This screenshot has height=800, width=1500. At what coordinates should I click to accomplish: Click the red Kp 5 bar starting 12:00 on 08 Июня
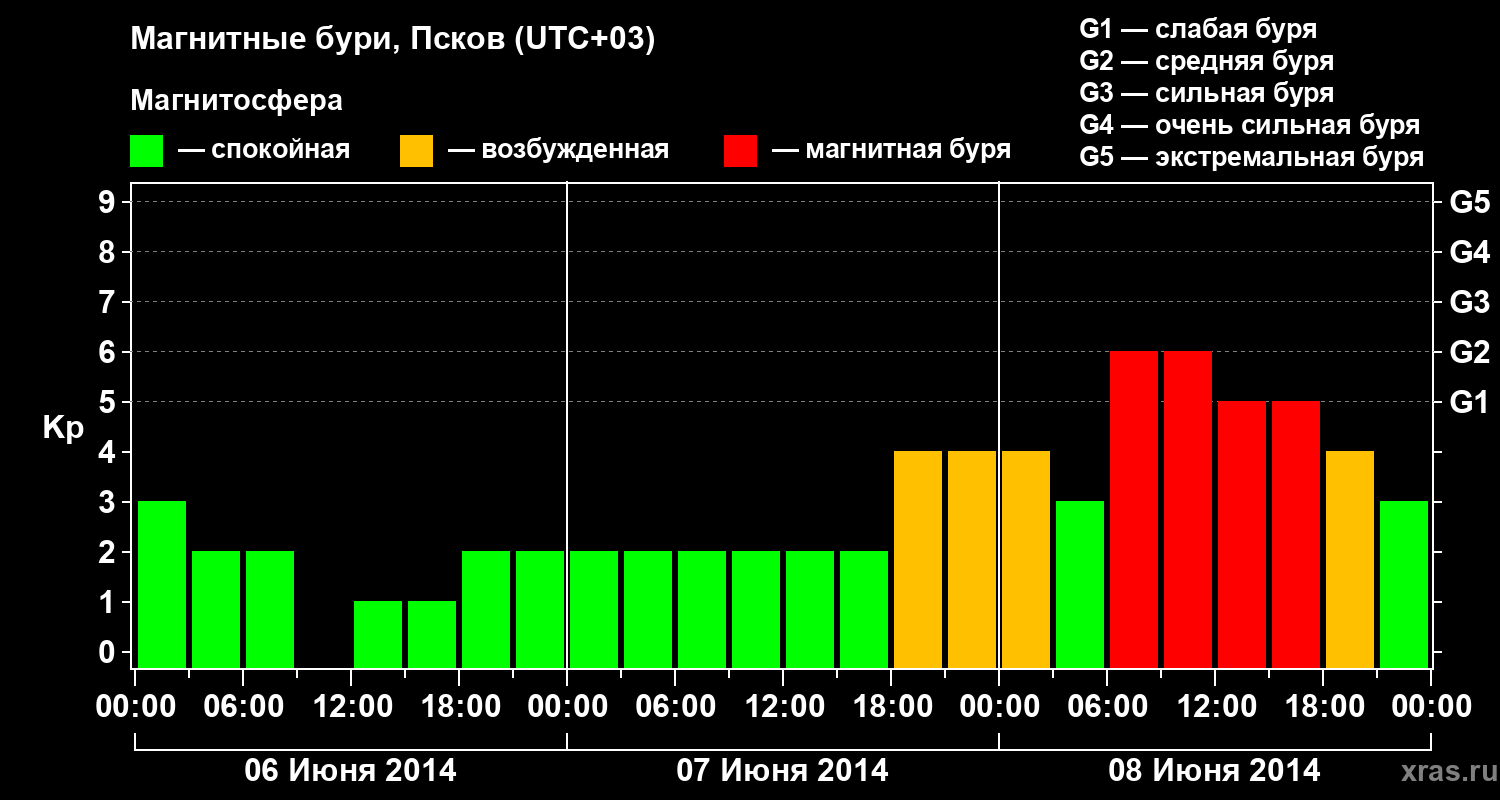click(1242, 534)
